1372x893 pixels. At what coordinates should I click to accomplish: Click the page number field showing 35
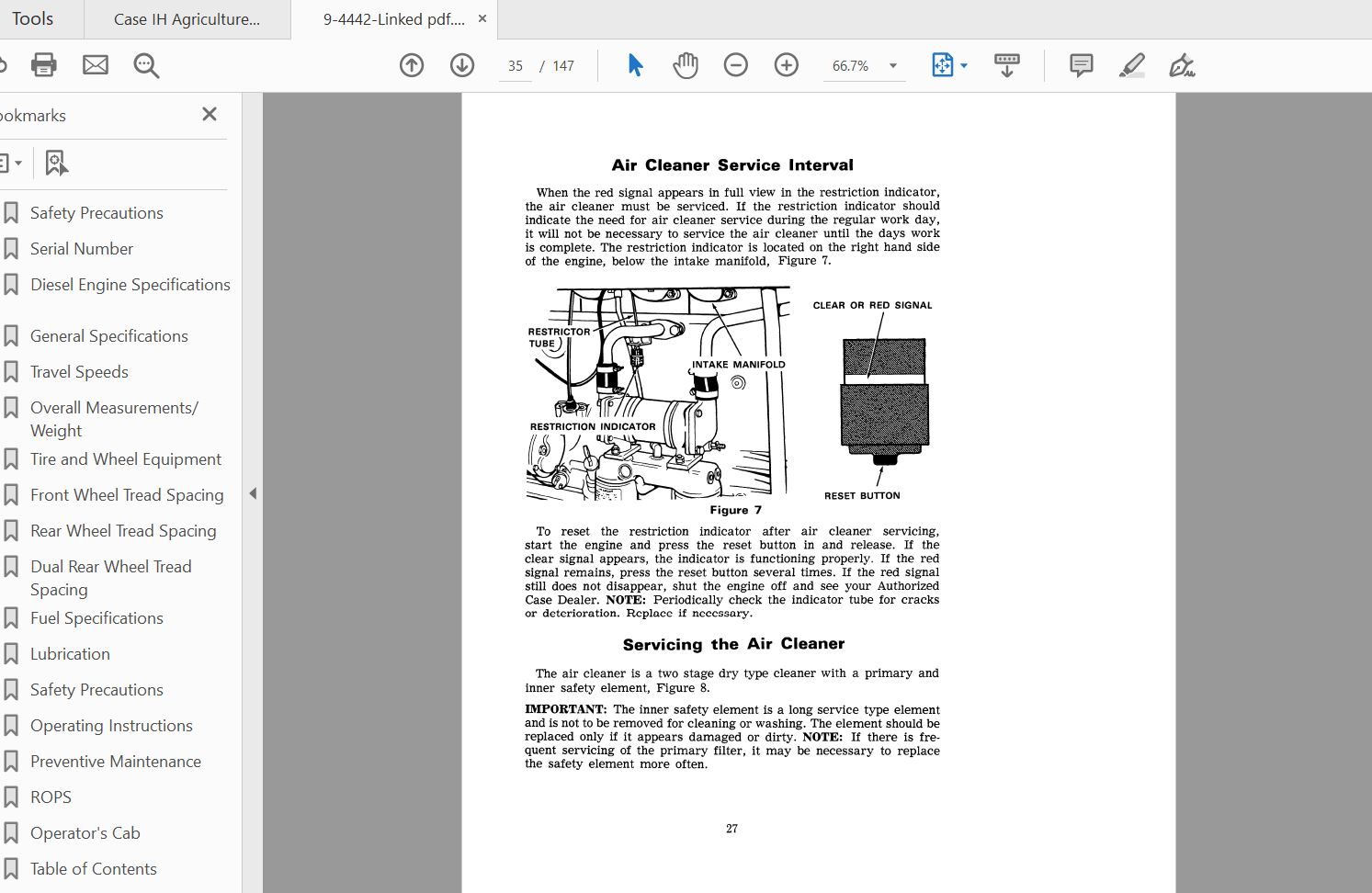point(516,66)
